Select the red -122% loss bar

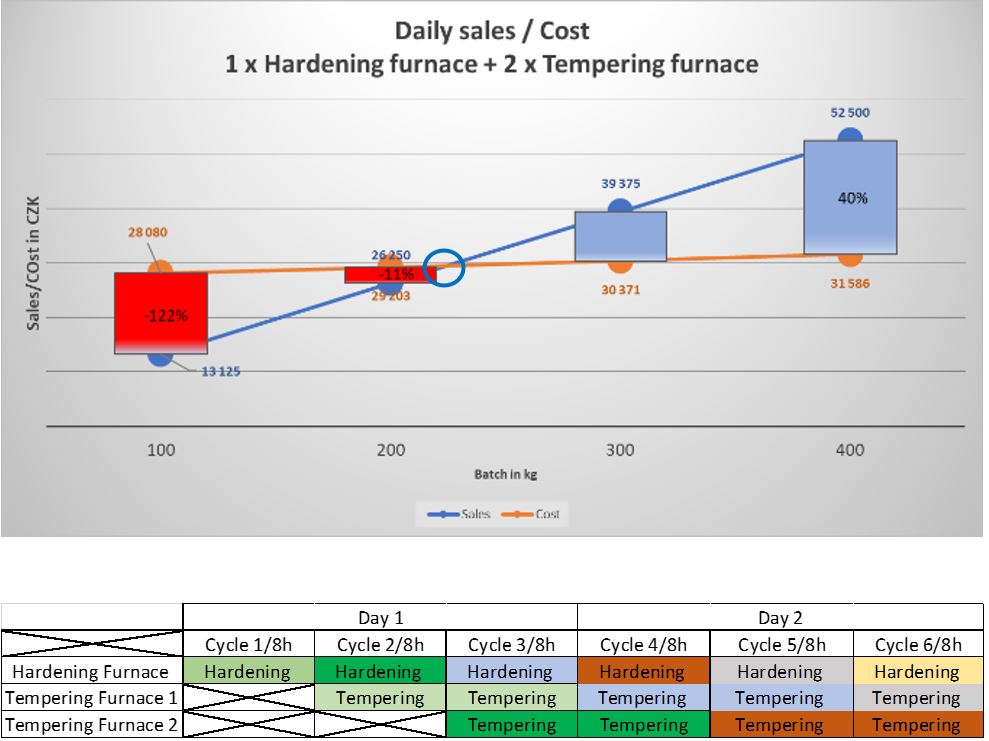(161, 313)
